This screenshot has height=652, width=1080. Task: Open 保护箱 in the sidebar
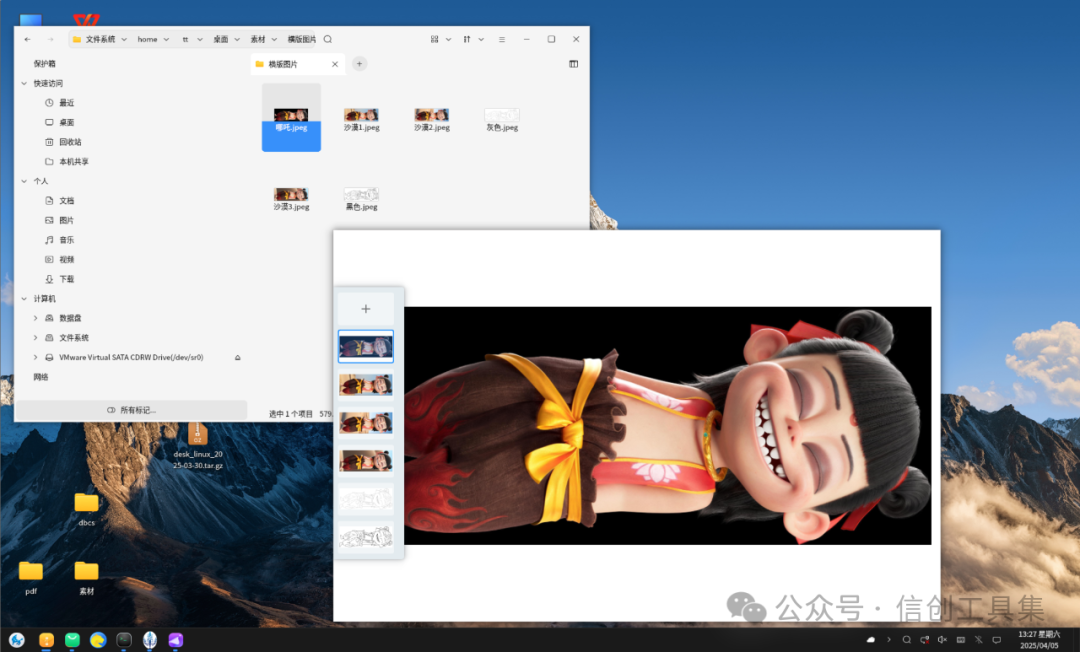point(45,63)
